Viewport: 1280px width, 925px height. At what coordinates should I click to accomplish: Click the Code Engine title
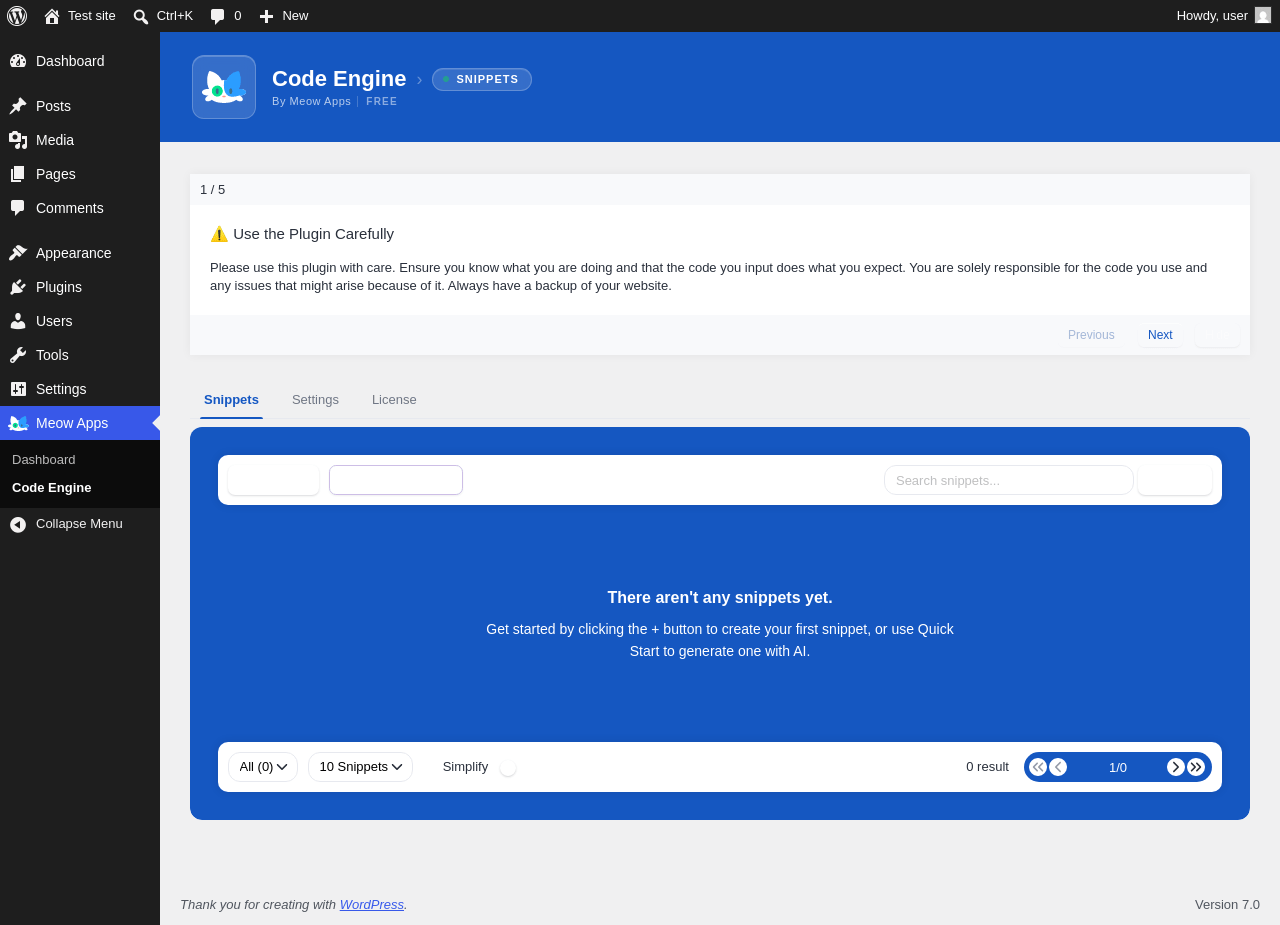339,79
